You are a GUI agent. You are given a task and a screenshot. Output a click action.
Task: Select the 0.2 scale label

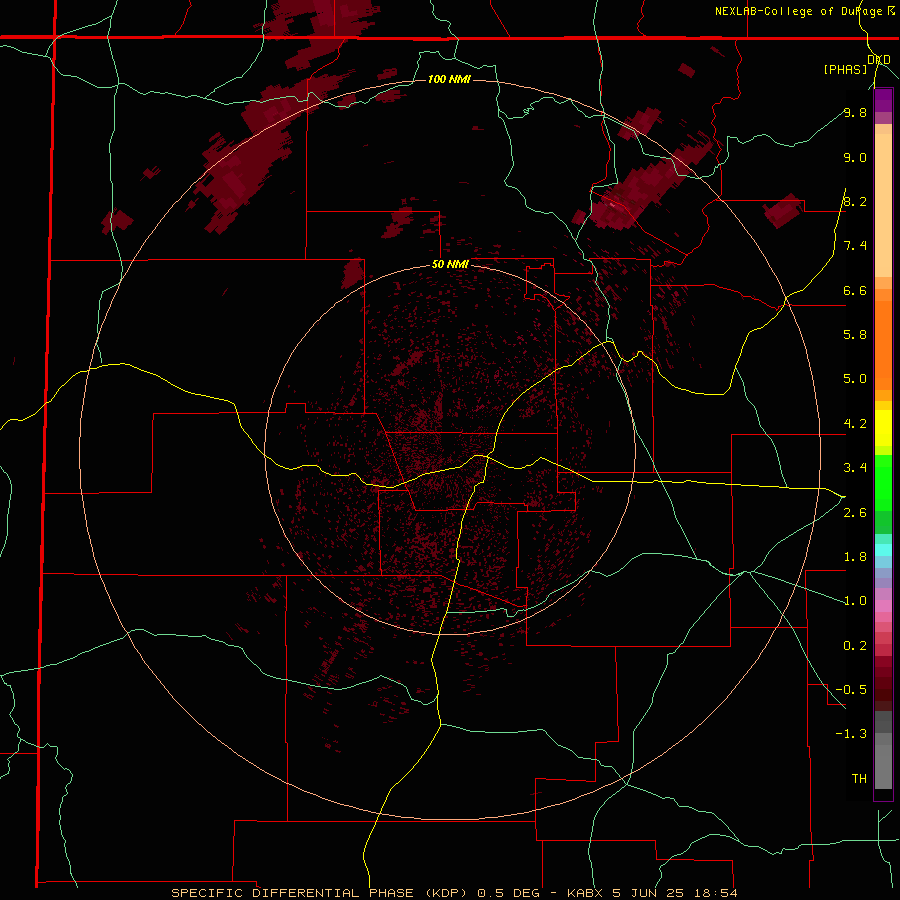point(855,646)
